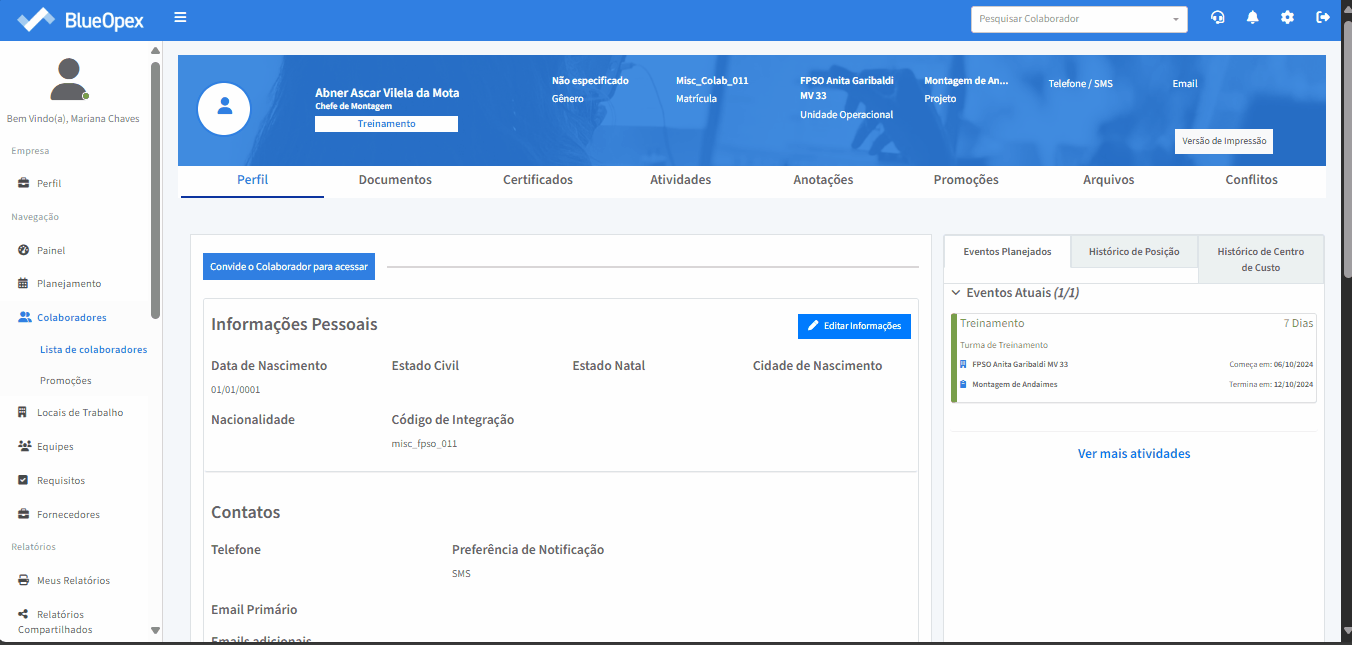The width and height of the screenshot is (1352, 645).
Task: Open Meus Relatórios in the sidebar
Action: pyautogui.click(x=75, y=580)
